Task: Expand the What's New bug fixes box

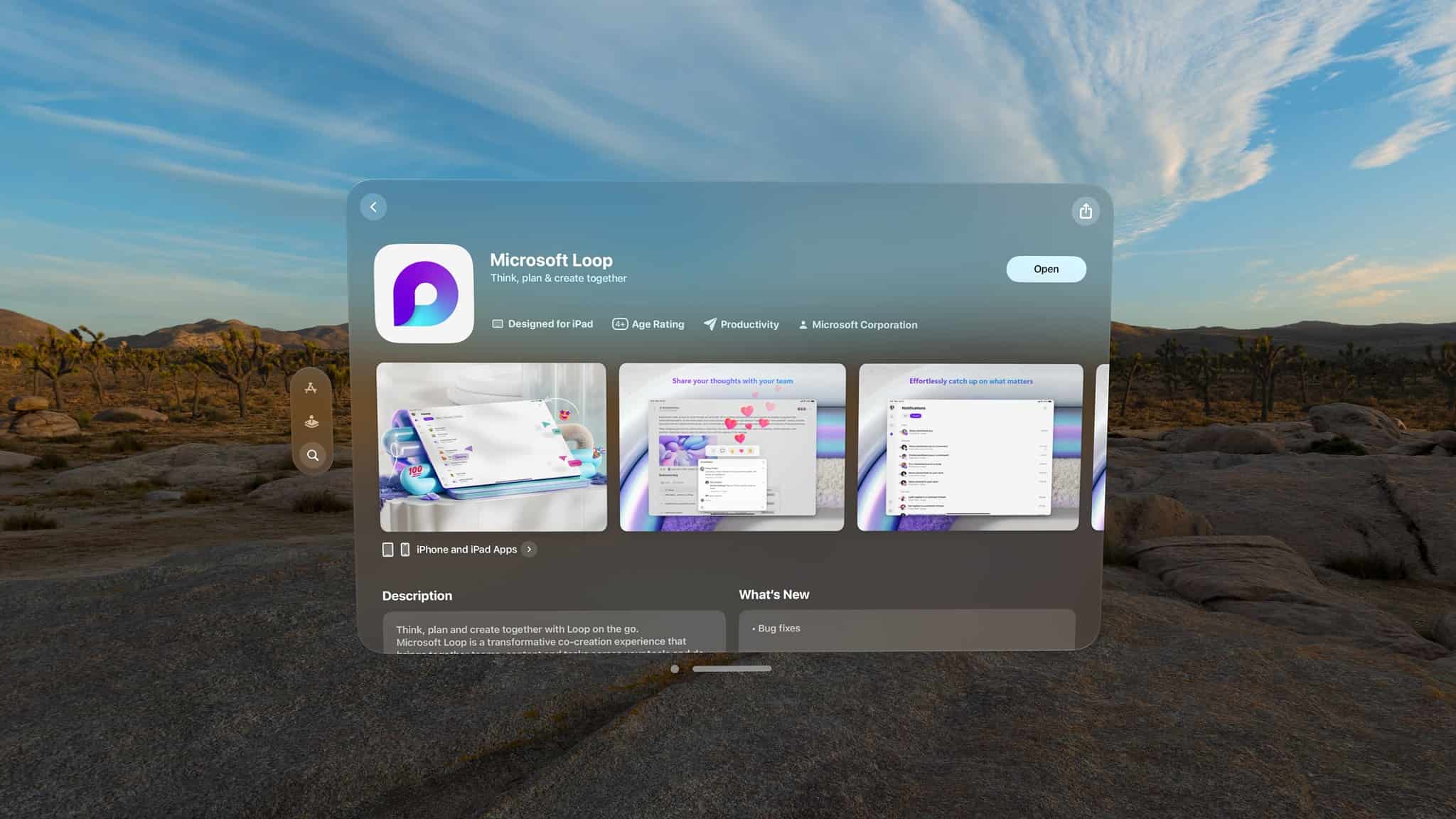Action: pyautogui.click(x=906, y=628)
